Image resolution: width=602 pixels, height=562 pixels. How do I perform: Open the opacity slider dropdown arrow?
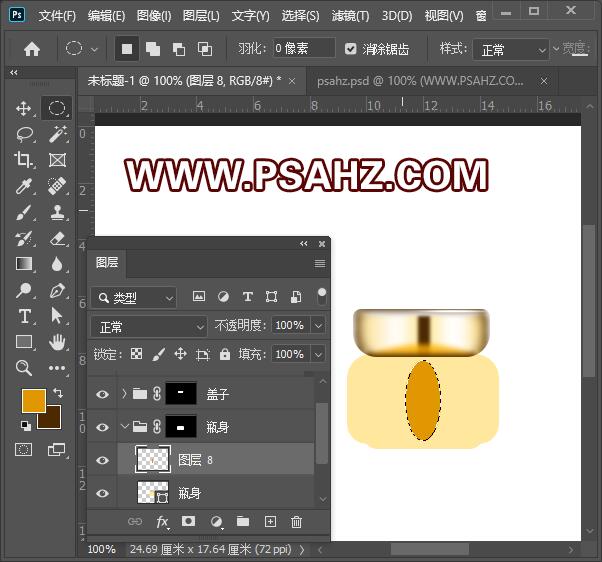(318, 326)
